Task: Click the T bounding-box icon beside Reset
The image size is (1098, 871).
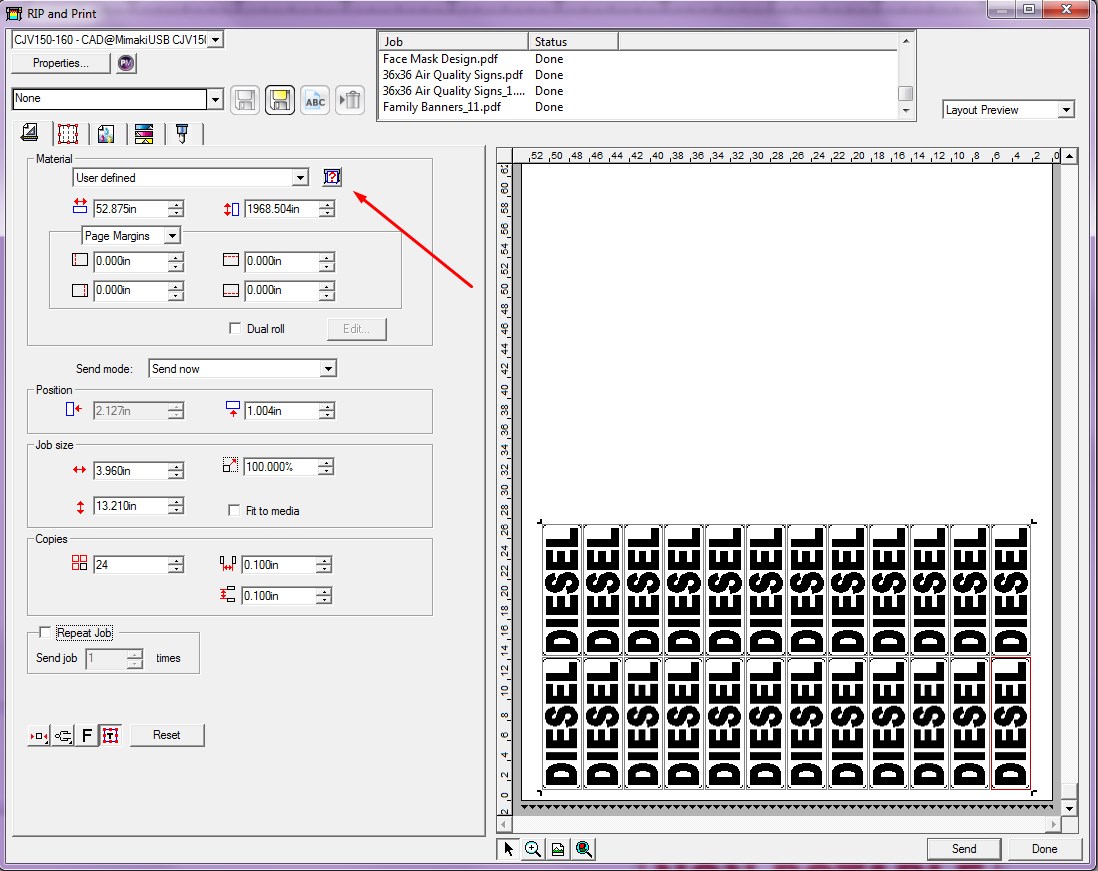Action: tap(111, 735)
